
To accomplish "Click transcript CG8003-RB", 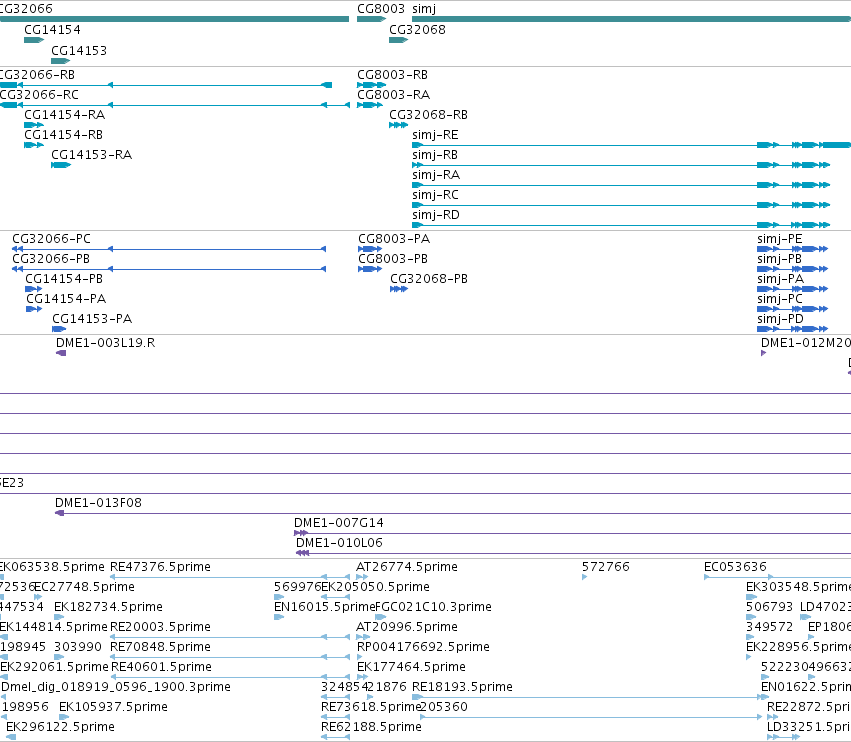I will [x=392, y=75].
